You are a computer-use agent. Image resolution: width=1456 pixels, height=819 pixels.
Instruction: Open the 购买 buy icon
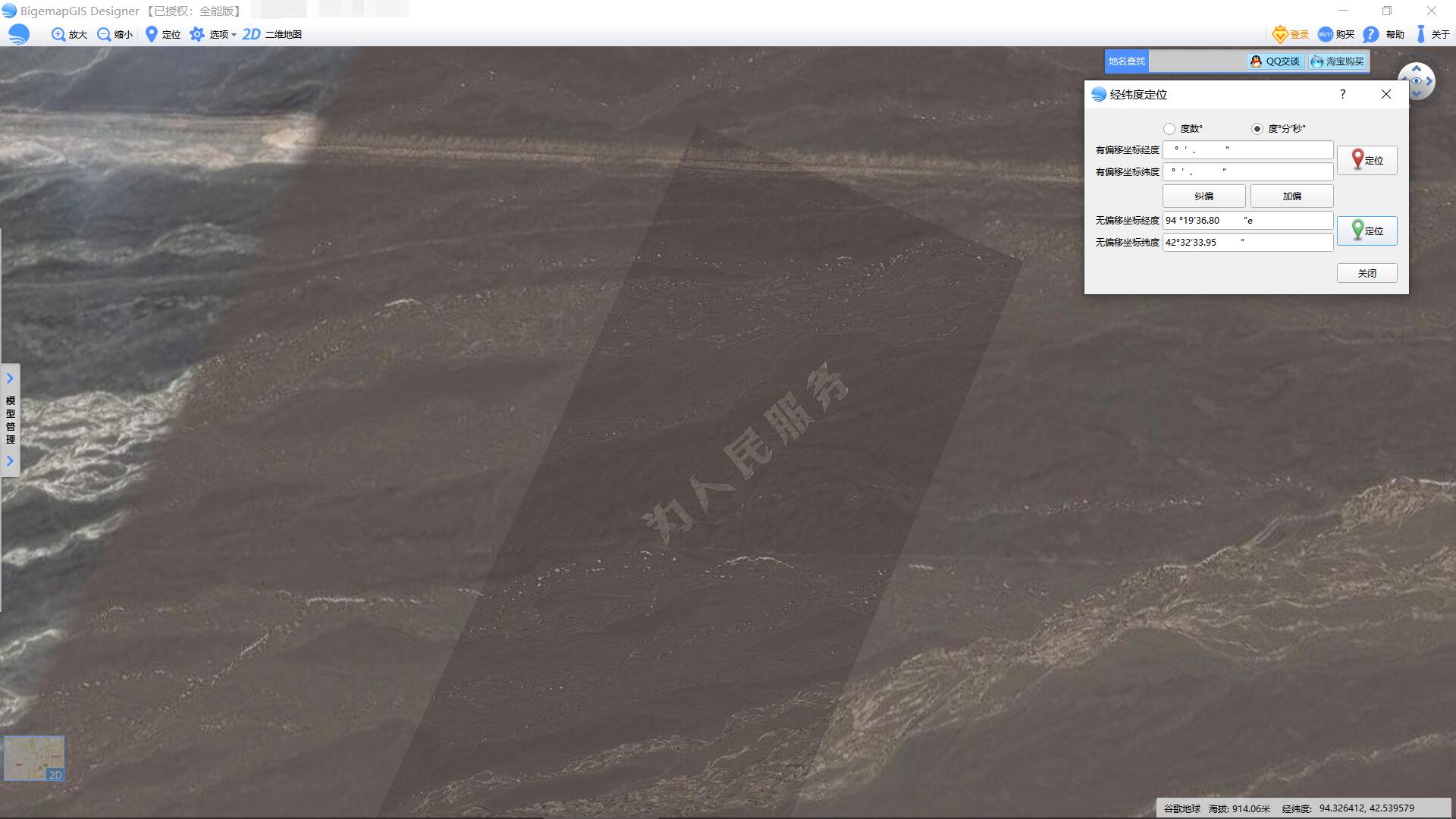[1326, 34]
